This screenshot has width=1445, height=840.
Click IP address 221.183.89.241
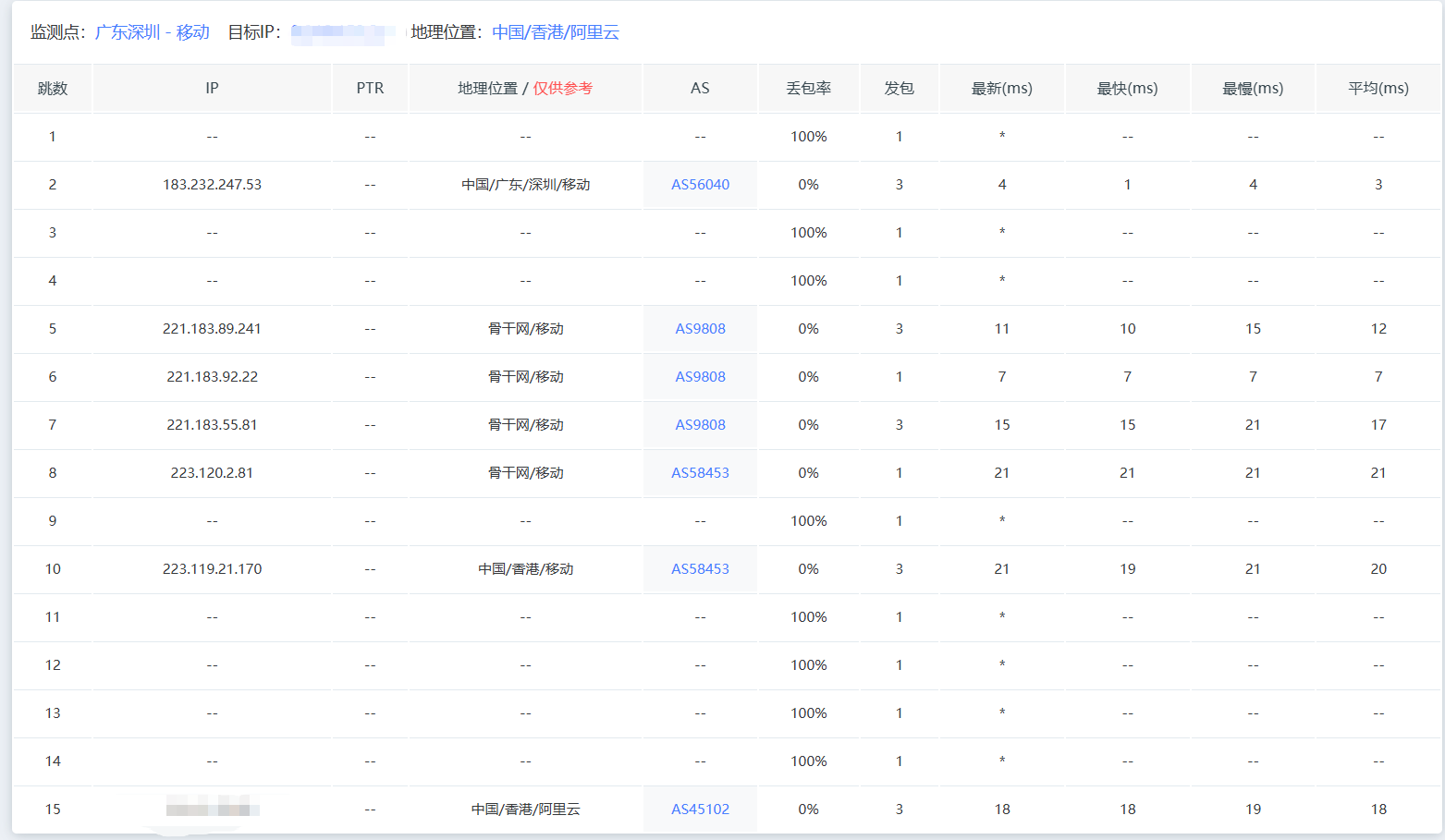[212, 329]
